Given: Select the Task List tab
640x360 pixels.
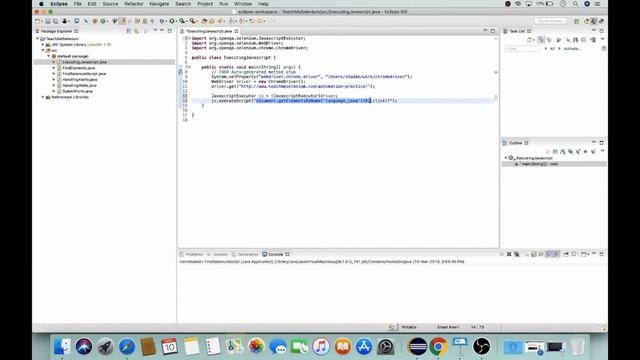Looking at the screenshot, I should coord(517,31).
